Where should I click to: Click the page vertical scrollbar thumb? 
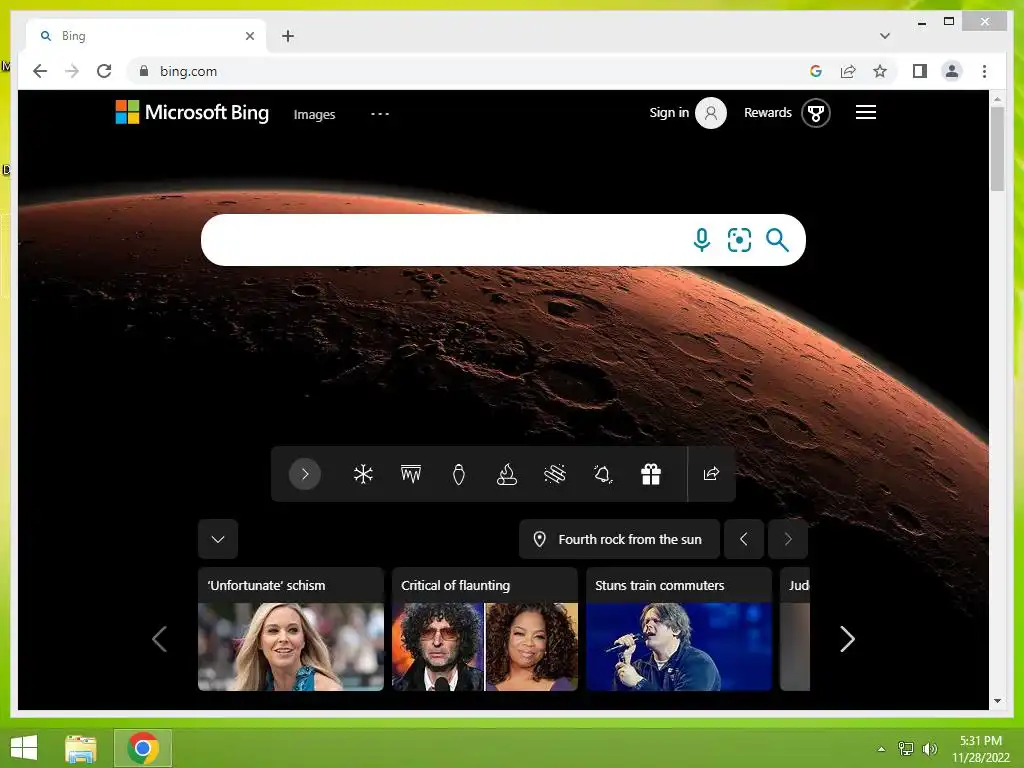(997, 148)
